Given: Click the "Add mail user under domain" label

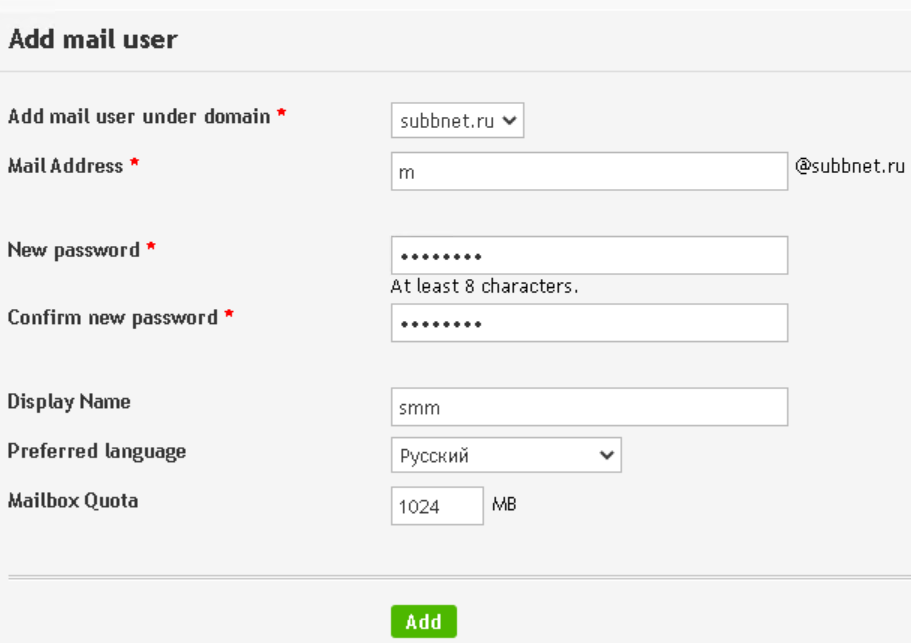Looking at the screenshot, I should [x=139, y=116].
